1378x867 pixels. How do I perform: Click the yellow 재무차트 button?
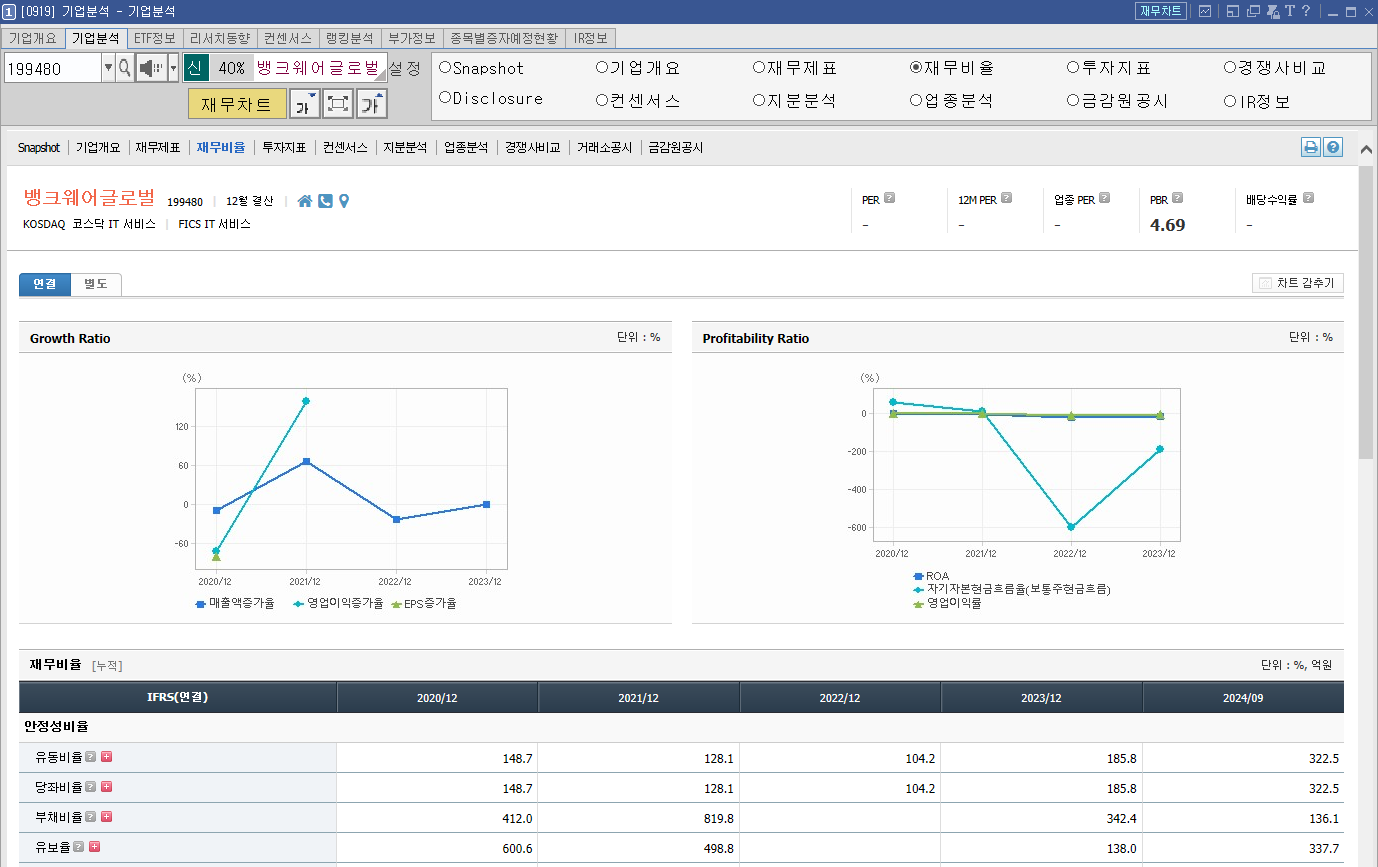tap(236, 104)
